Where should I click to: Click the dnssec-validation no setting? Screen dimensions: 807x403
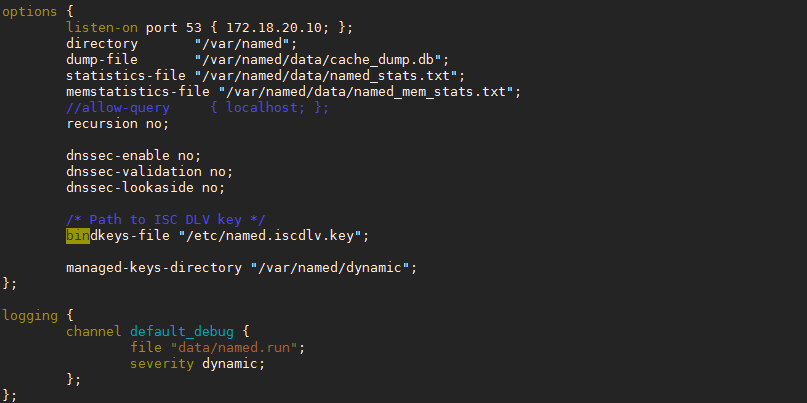pyautogui.click(x=149, y=172)
